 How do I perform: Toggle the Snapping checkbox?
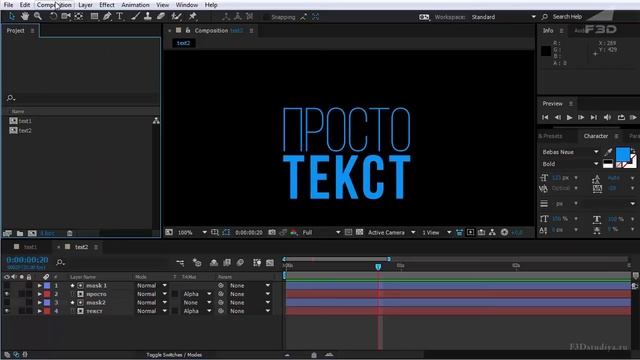[267, 17]
